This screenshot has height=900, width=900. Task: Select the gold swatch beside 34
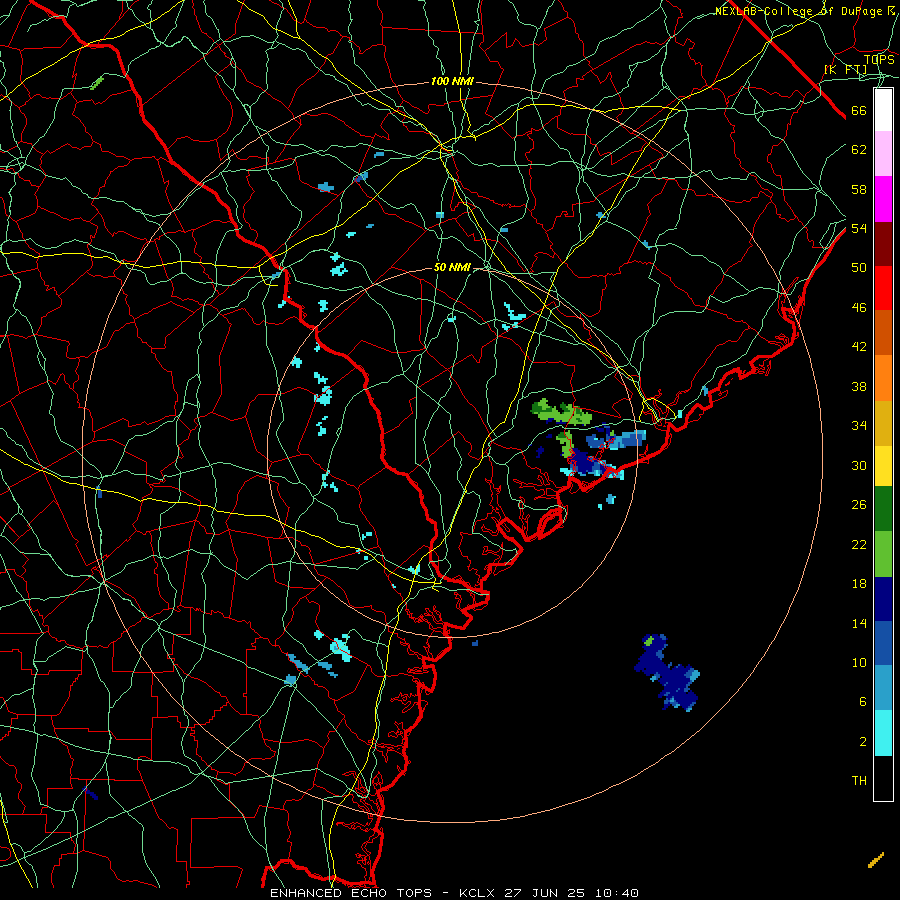[x=883, y=423]
